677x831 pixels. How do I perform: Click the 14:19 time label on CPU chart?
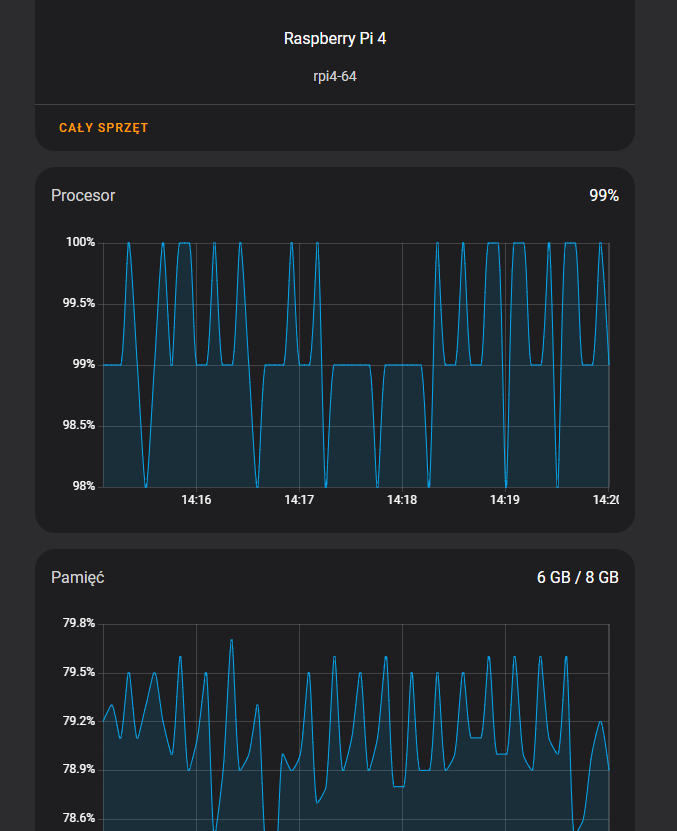[x=505, y=500]
